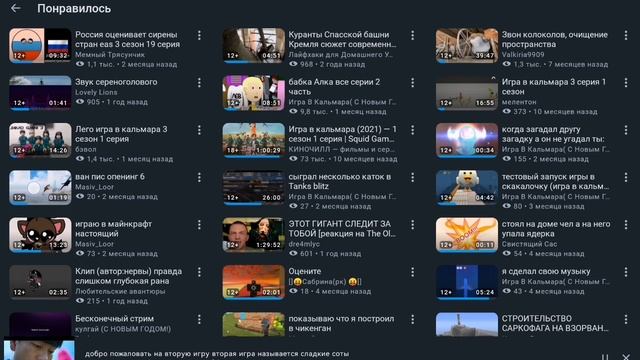640x360 pixels.
Task: Open options menu for 'ван пис опенинг 6'
Action: (x=199, y=178)
